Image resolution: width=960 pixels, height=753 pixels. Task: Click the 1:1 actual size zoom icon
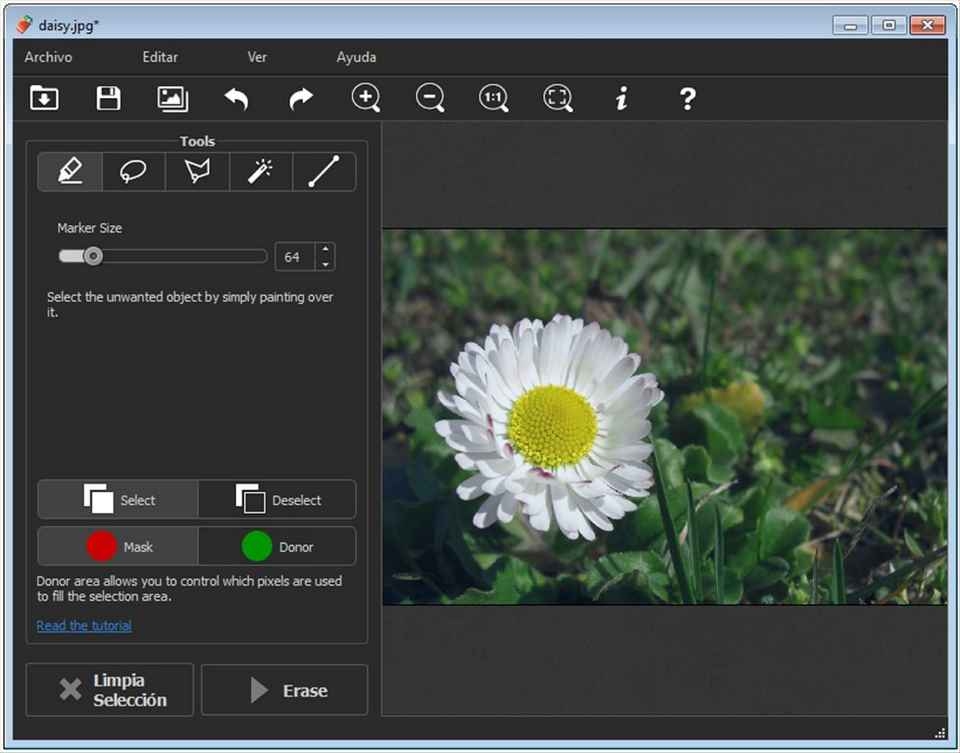click(493, 98)
